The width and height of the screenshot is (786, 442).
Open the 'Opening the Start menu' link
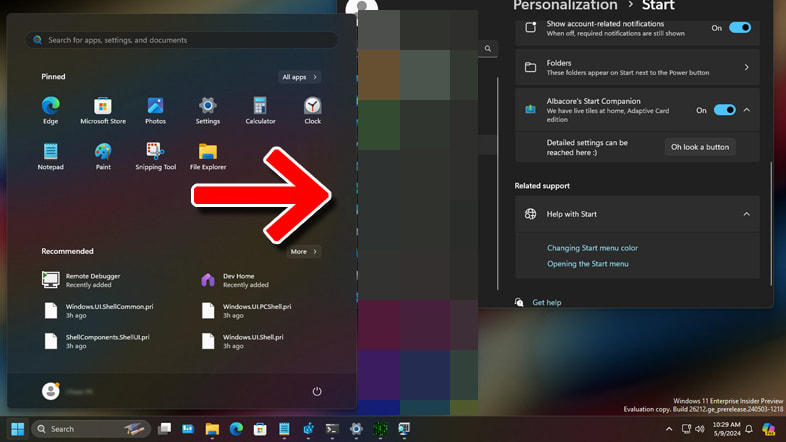(x=587, y=264)
